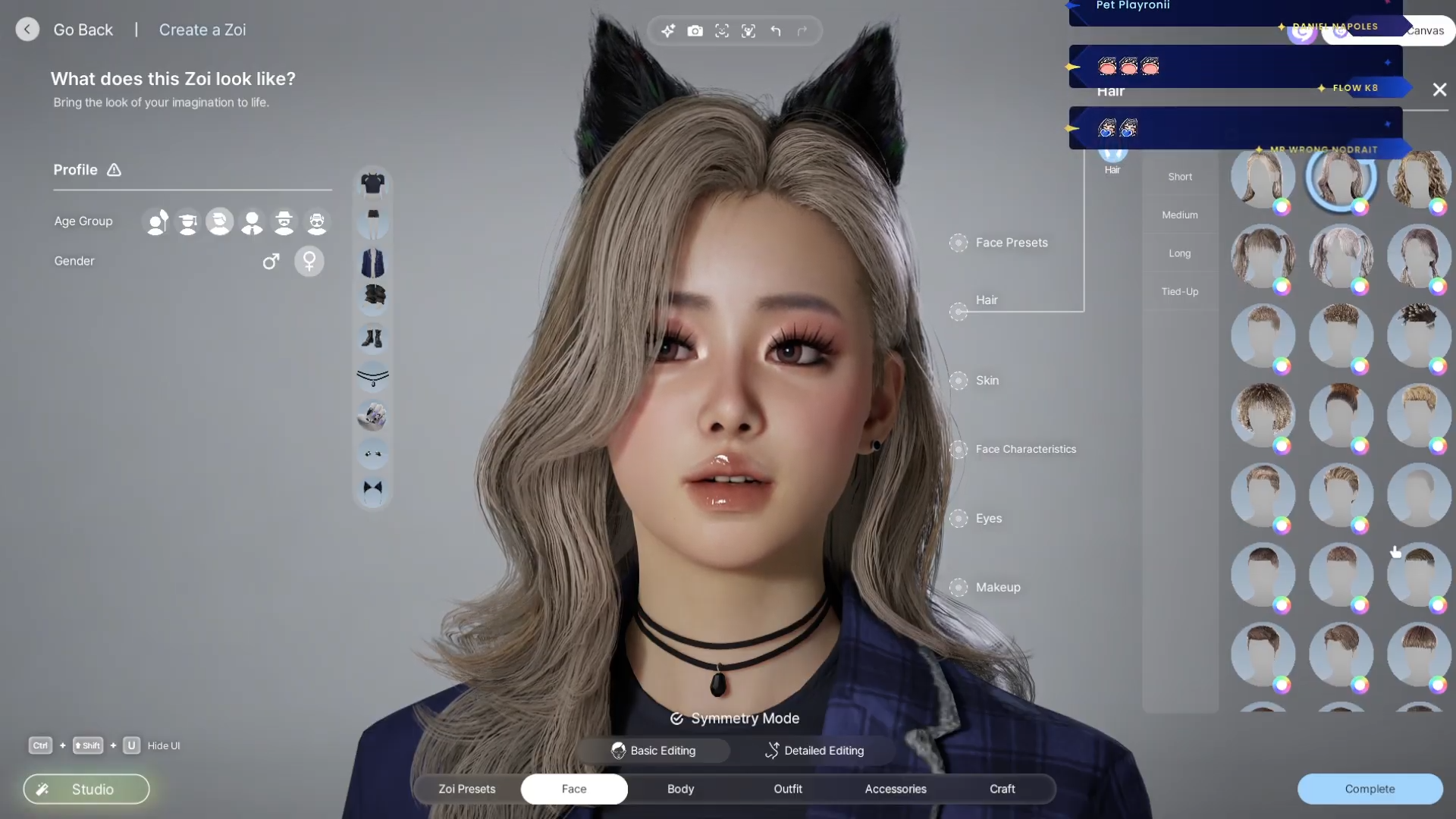Expand the Face Presets section

point(1011,243)
